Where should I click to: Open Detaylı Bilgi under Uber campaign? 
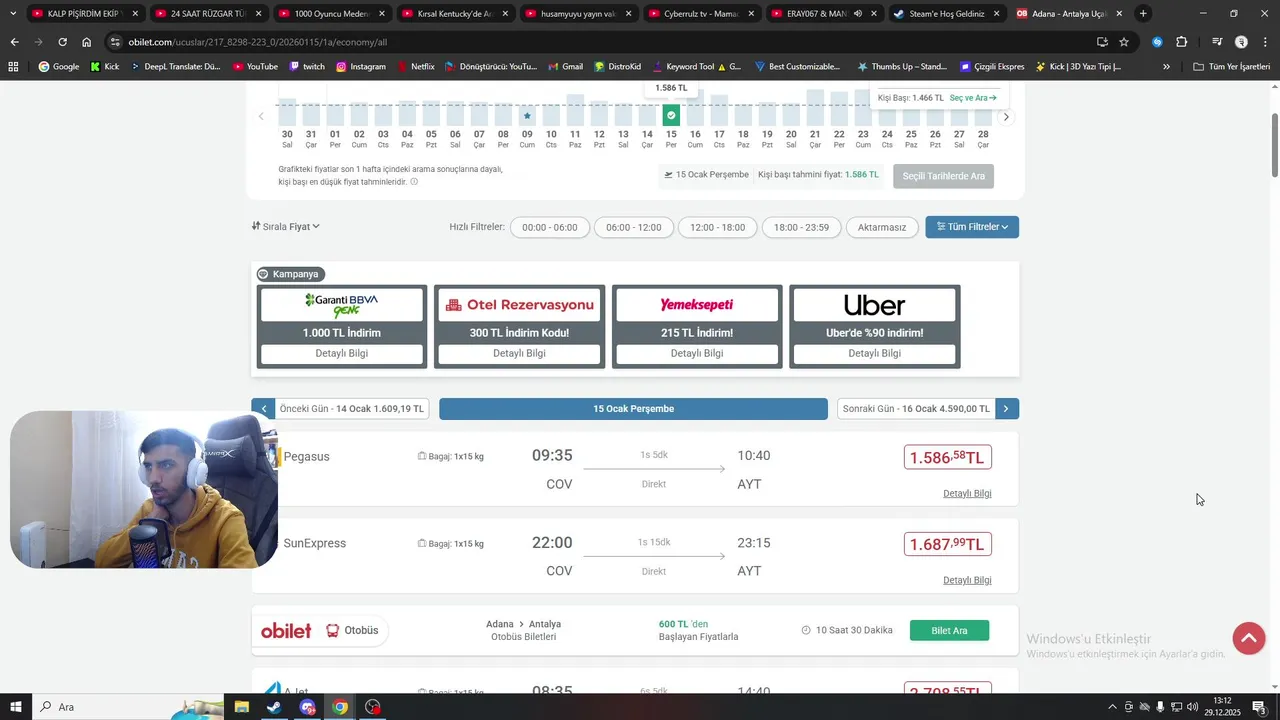(874, 354)
